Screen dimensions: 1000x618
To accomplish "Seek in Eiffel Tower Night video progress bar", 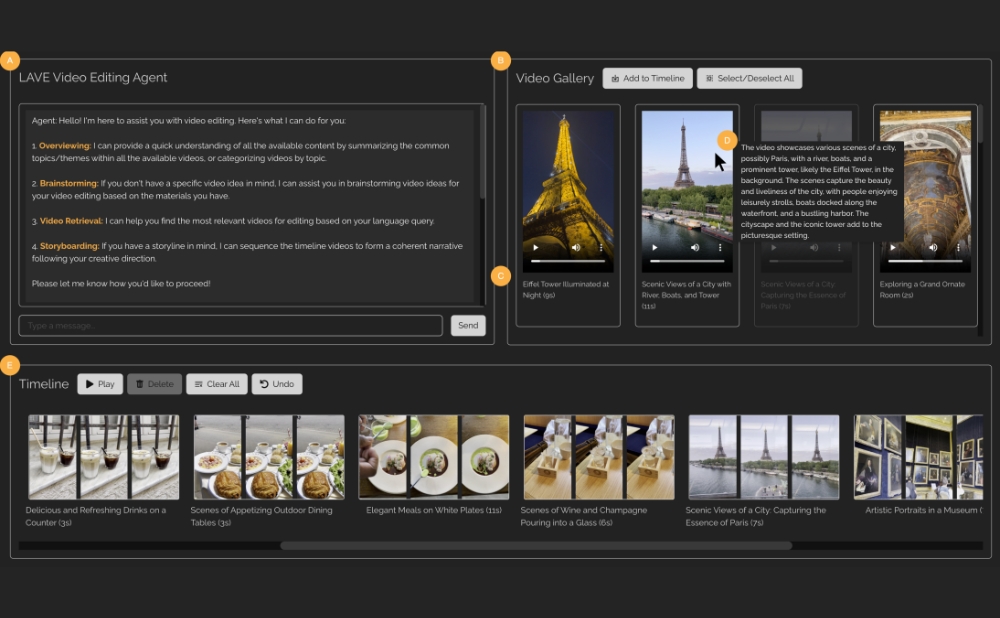I will pos(568,261).
